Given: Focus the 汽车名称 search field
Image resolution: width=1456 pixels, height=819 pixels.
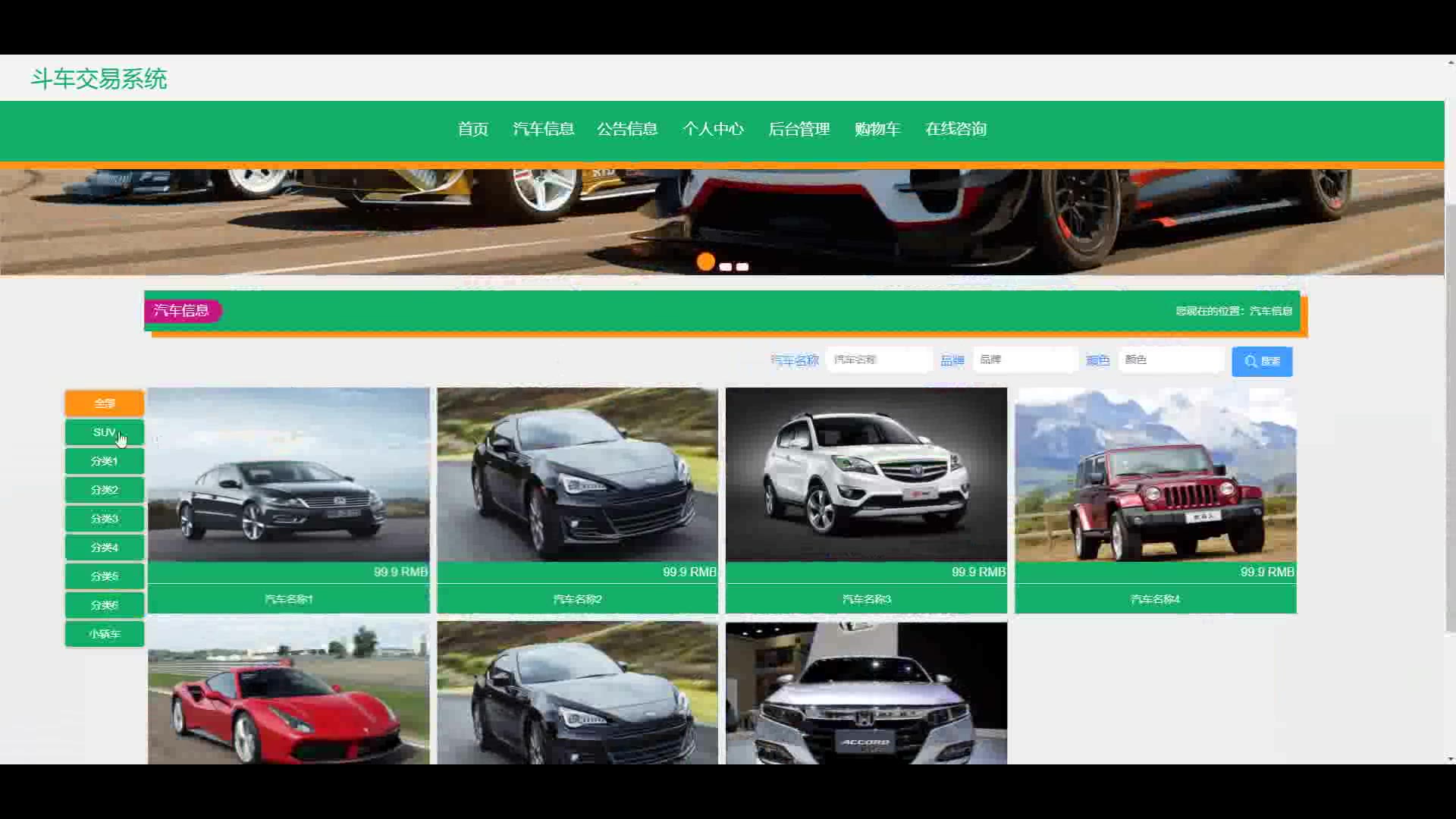Looking at the screenshot, I should pos(879,360).
